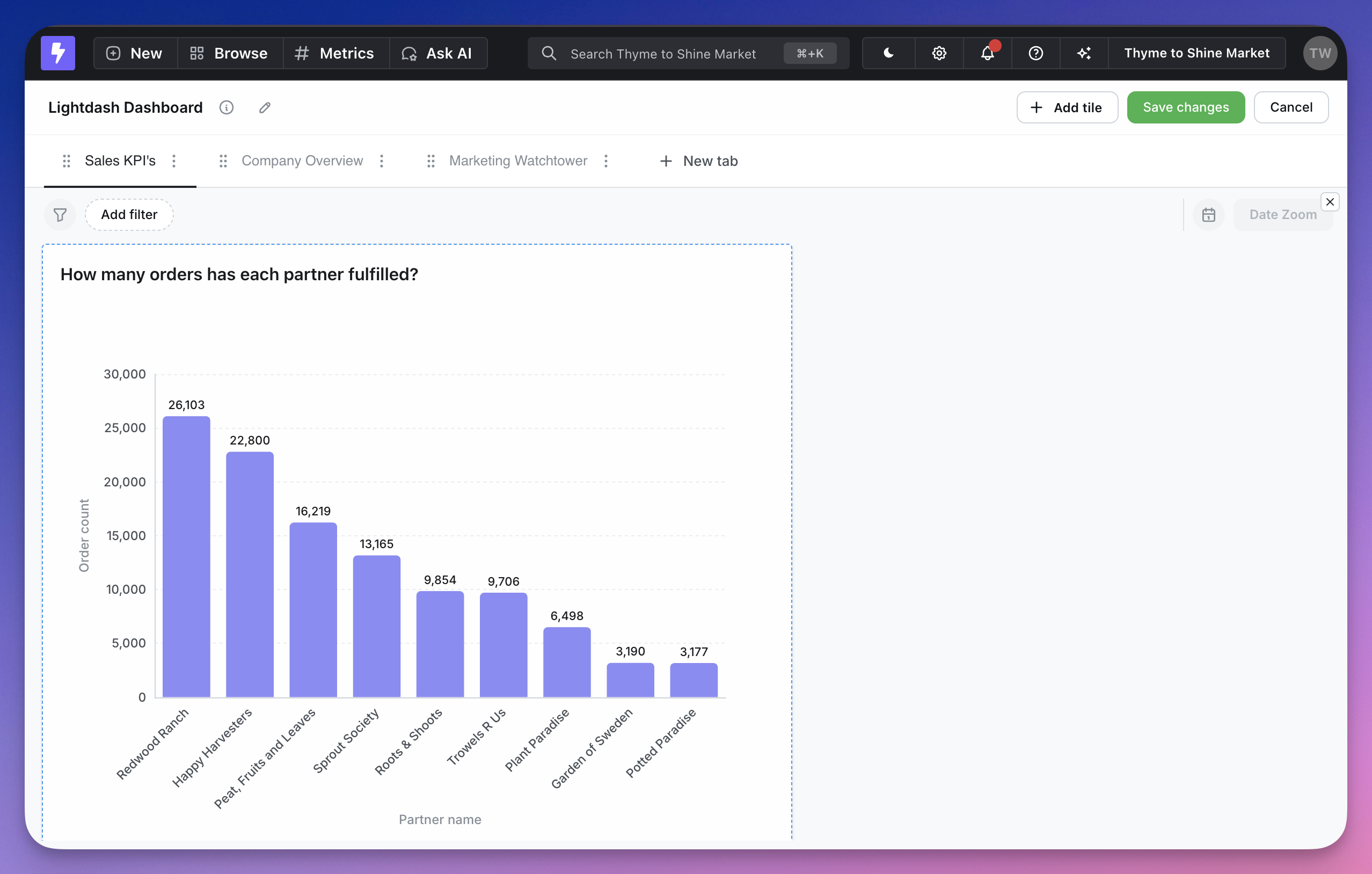
Task: Click the Redwood Ranch bar
Action: click(186, 556)
